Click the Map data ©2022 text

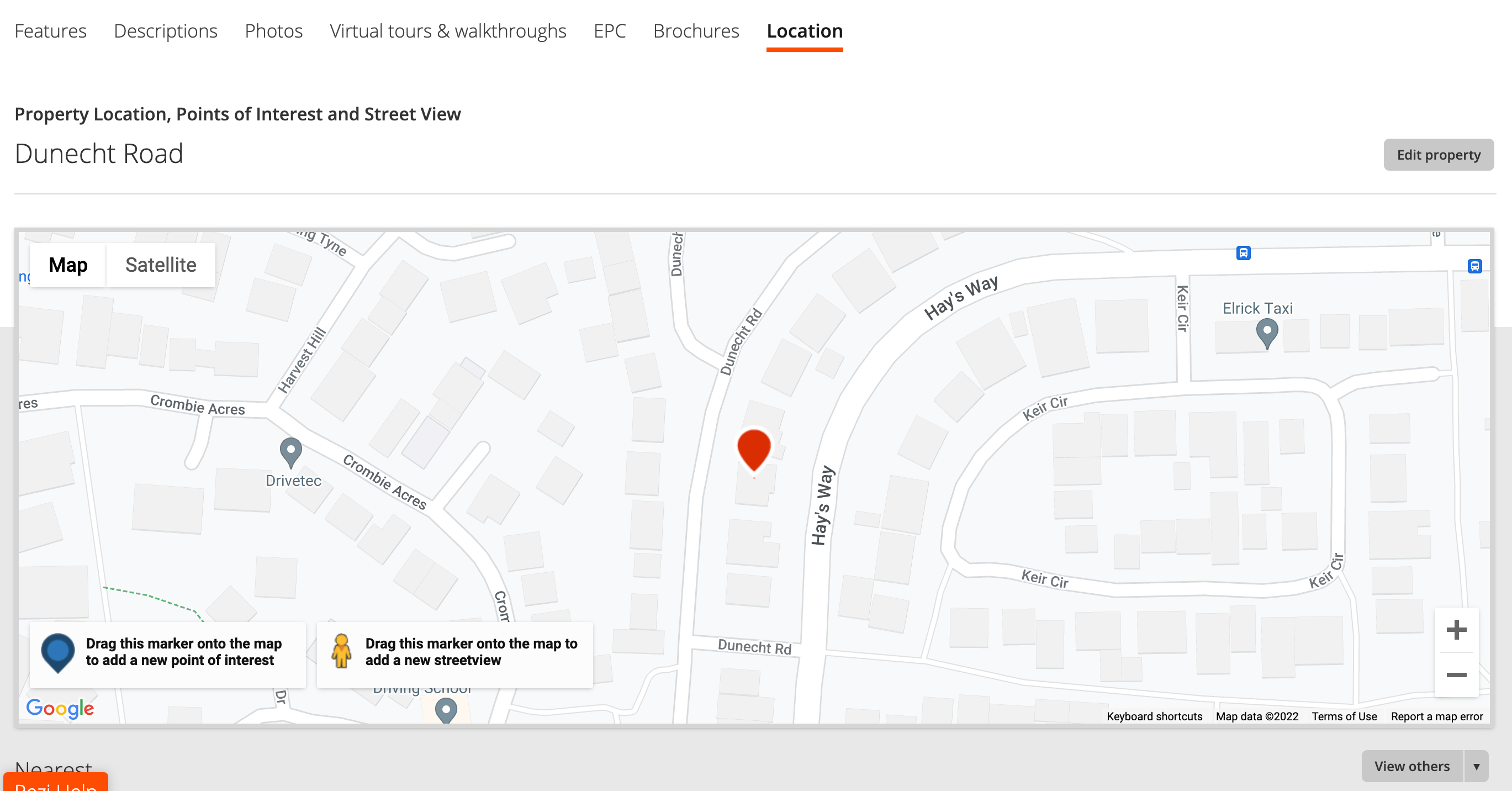(x=1257, y=716)
